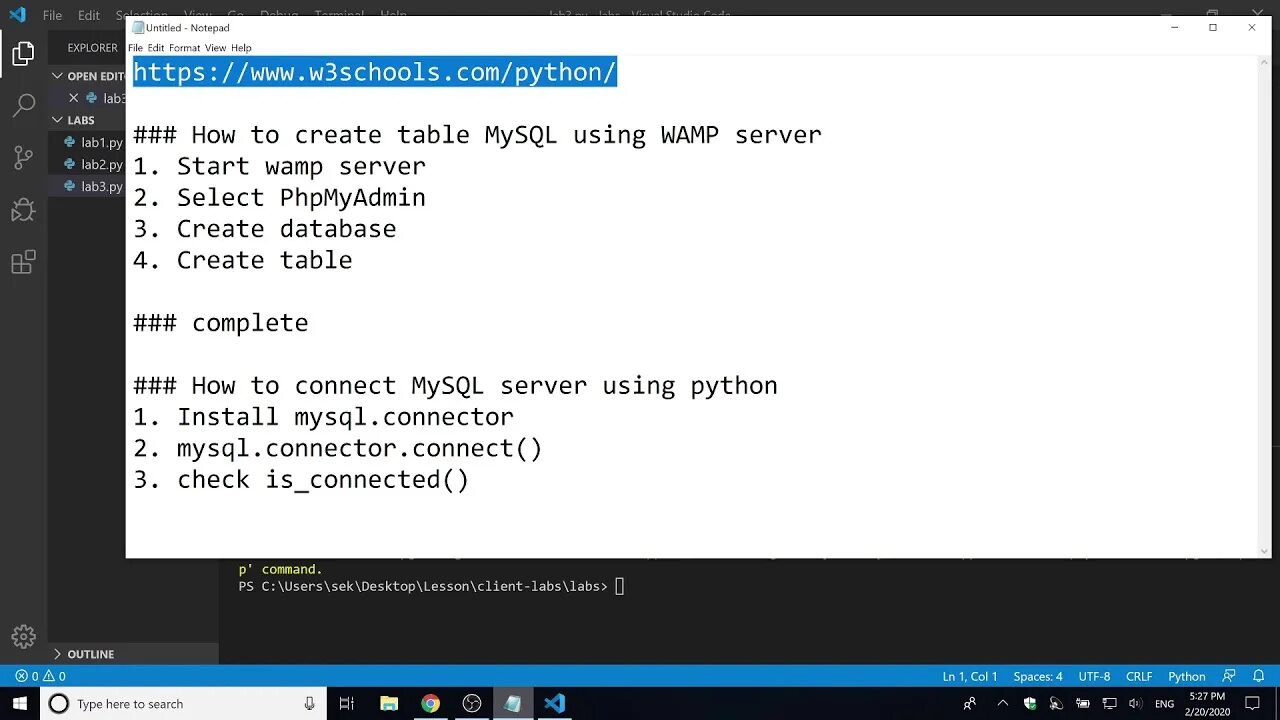Click the line '2. mysql.connector.connect()'
The height and width of the screenshot is (720, 1280).
coord(338,448)
